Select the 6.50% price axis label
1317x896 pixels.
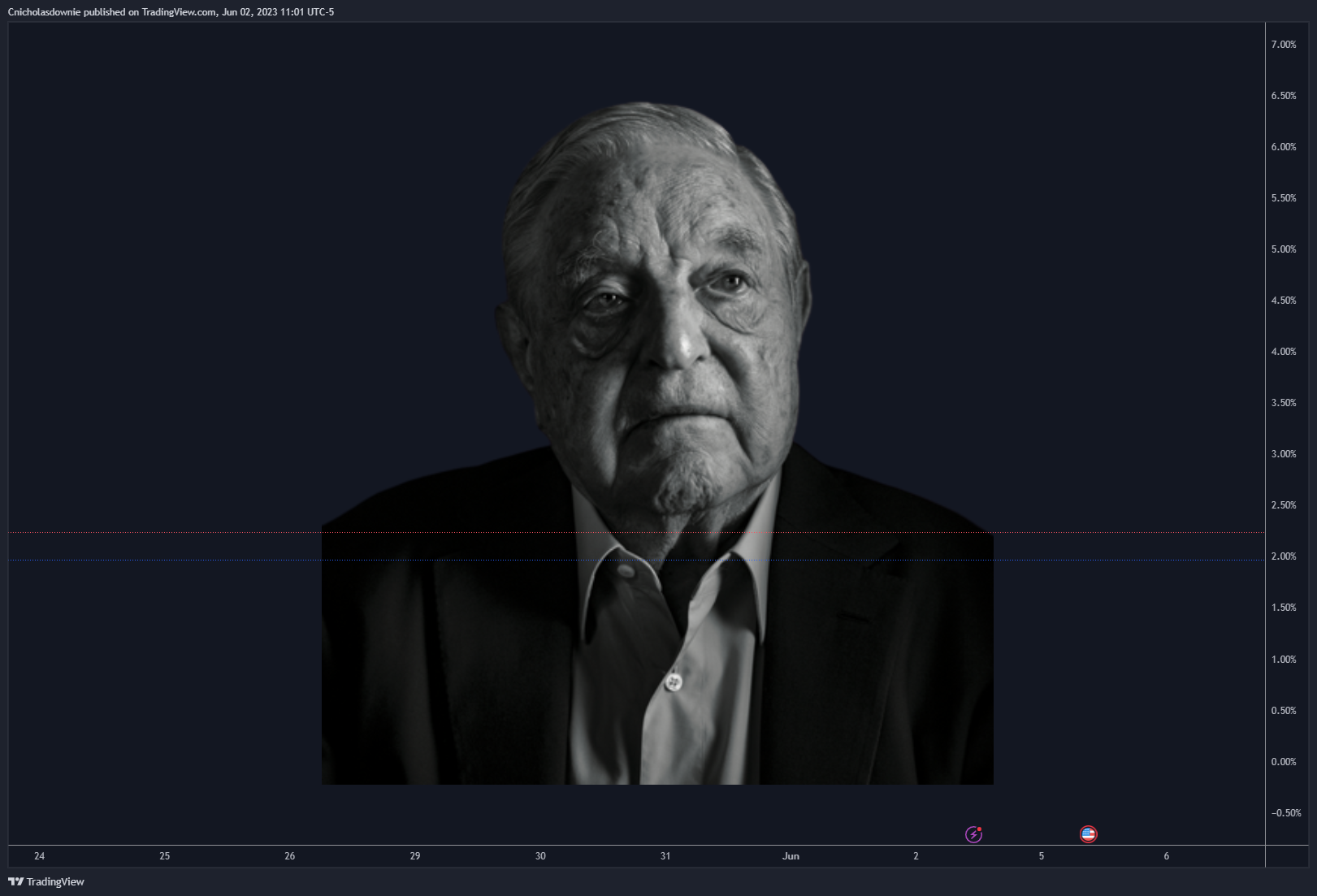tap(1284, 96)
